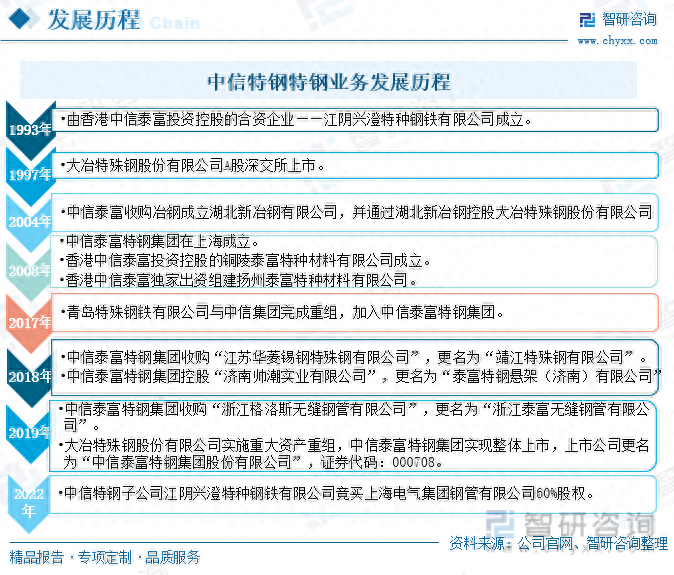Open the www.chyxx.com link

(x=617, y=41)
